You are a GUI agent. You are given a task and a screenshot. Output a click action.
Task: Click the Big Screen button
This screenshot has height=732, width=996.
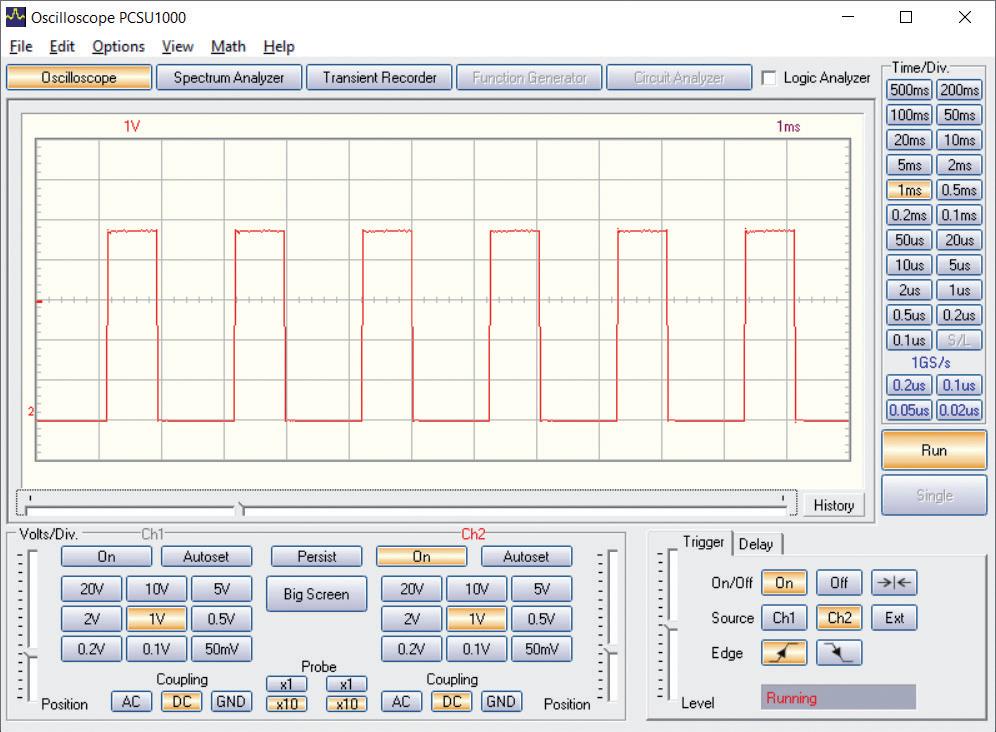[316, 594]
